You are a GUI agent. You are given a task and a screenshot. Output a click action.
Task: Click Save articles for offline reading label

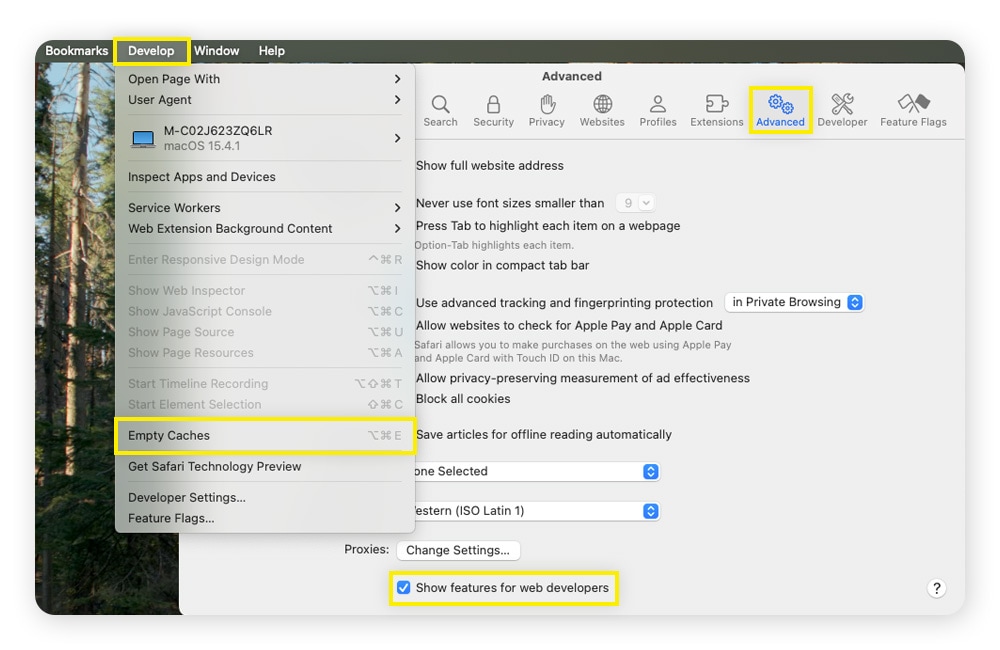[x=544, y=434]
